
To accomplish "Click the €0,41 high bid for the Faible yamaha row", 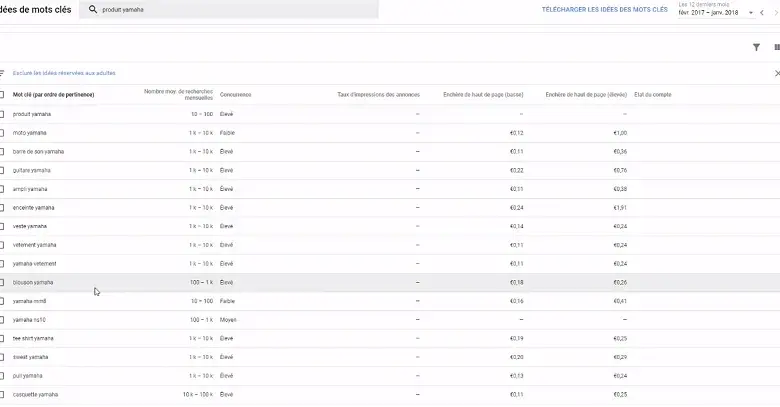I will coord(620,301).
